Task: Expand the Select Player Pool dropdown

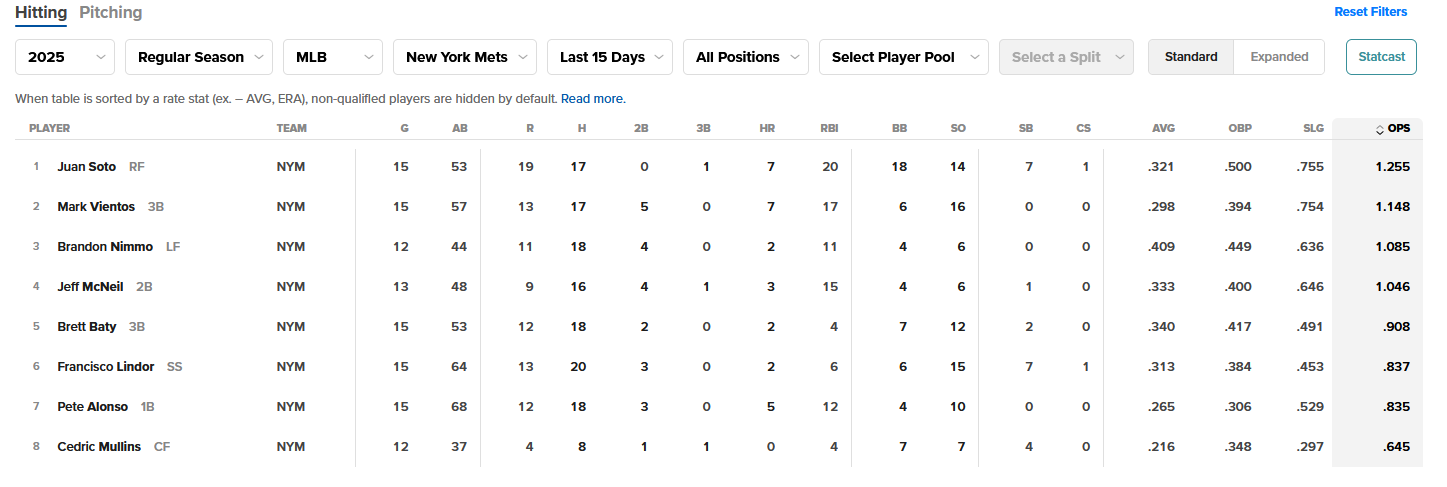Action: (903, 57)
